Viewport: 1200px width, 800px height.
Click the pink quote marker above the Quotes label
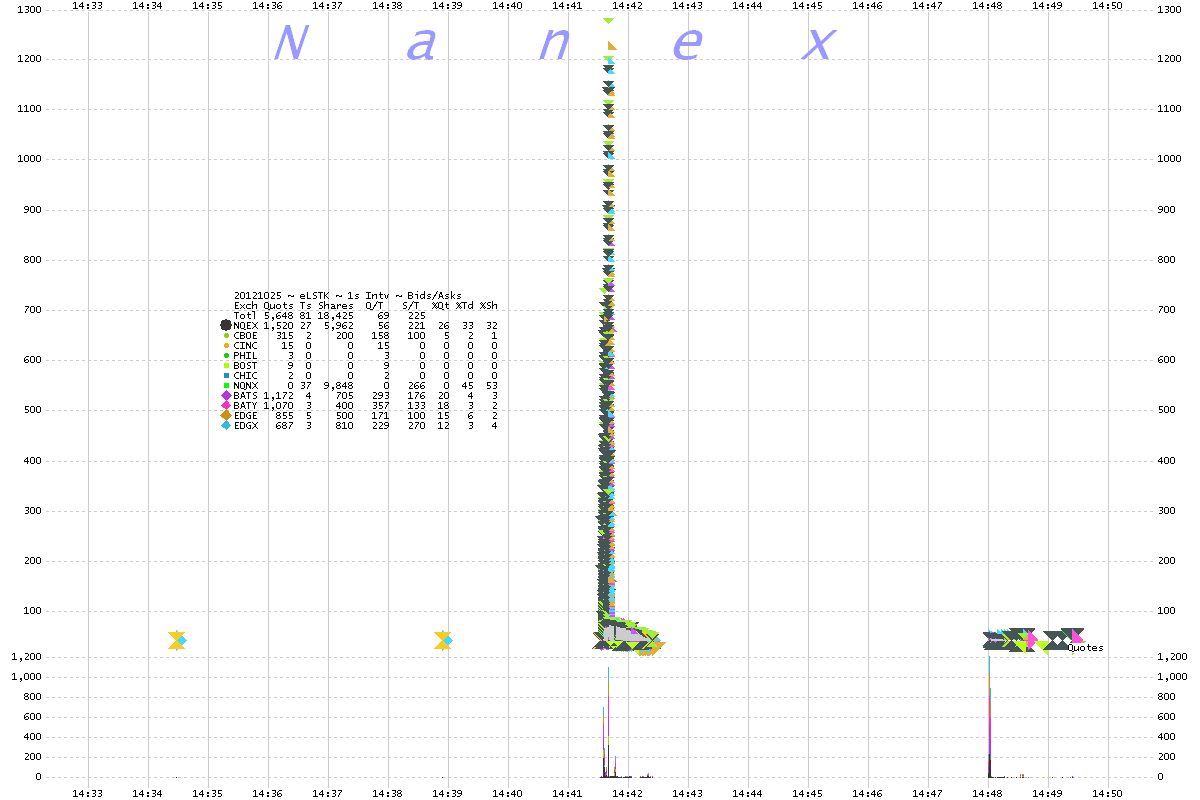coord(1077,636)
